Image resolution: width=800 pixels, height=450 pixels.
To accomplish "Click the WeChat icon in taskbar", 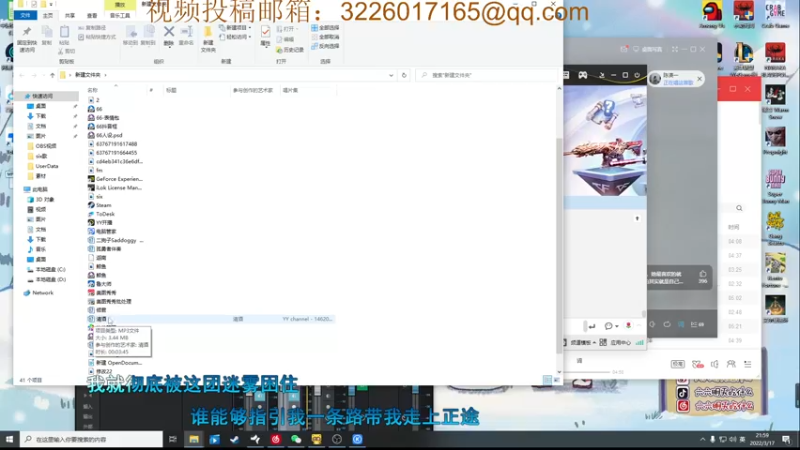I will click(x=296, y=439).
